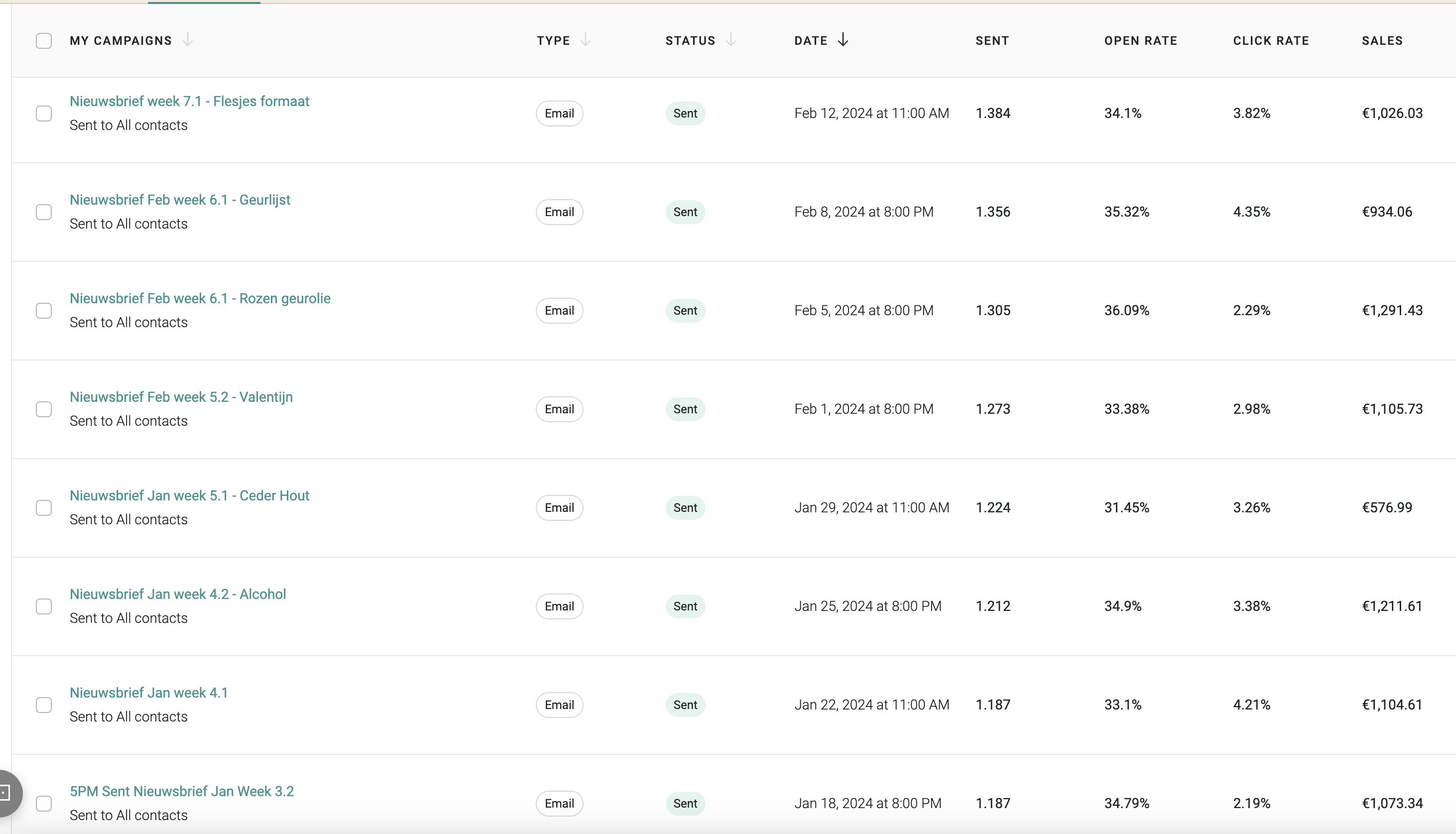Select the Alcohol campaign checkbox
Viewport: 1456px width, 834px height.
[44, 606]
